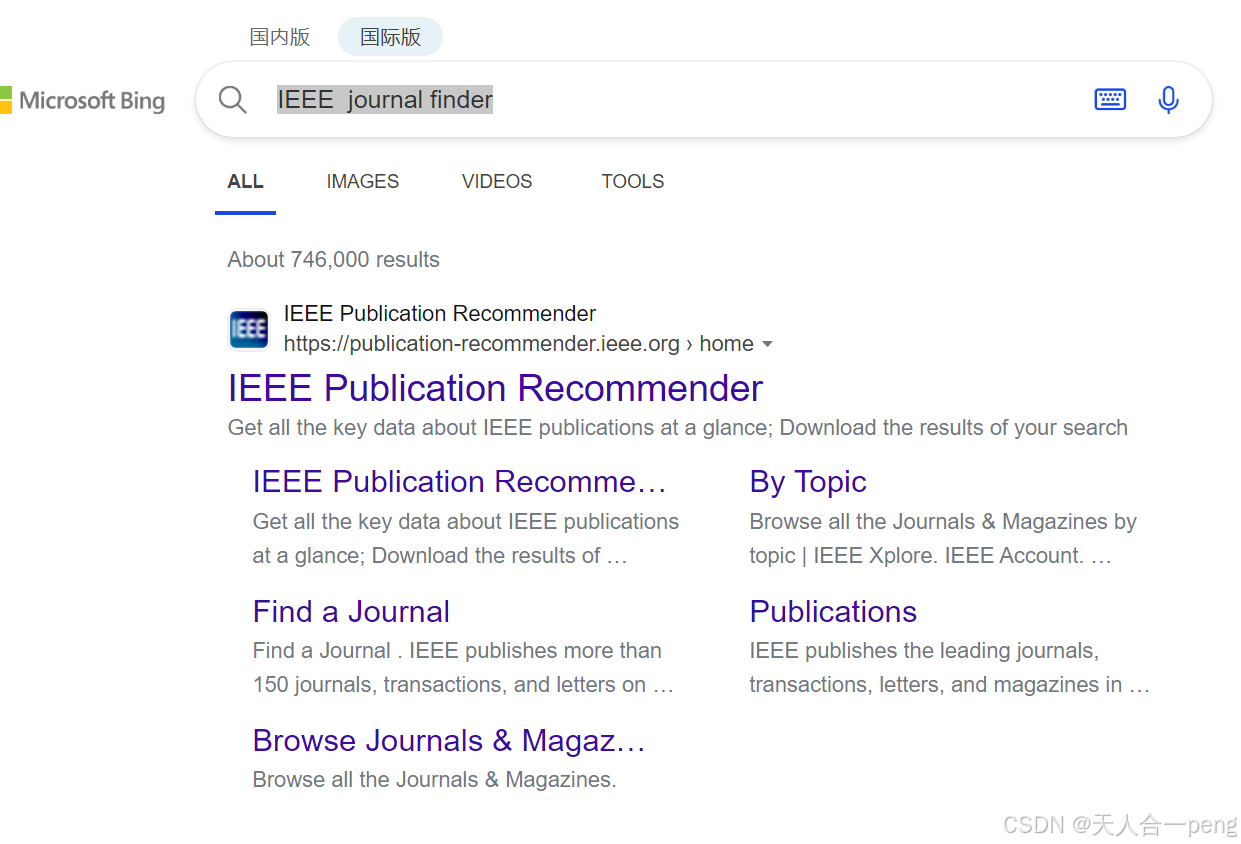Keep ALL results view selected
The image size is (1241, 844).
tap(245, 181)
